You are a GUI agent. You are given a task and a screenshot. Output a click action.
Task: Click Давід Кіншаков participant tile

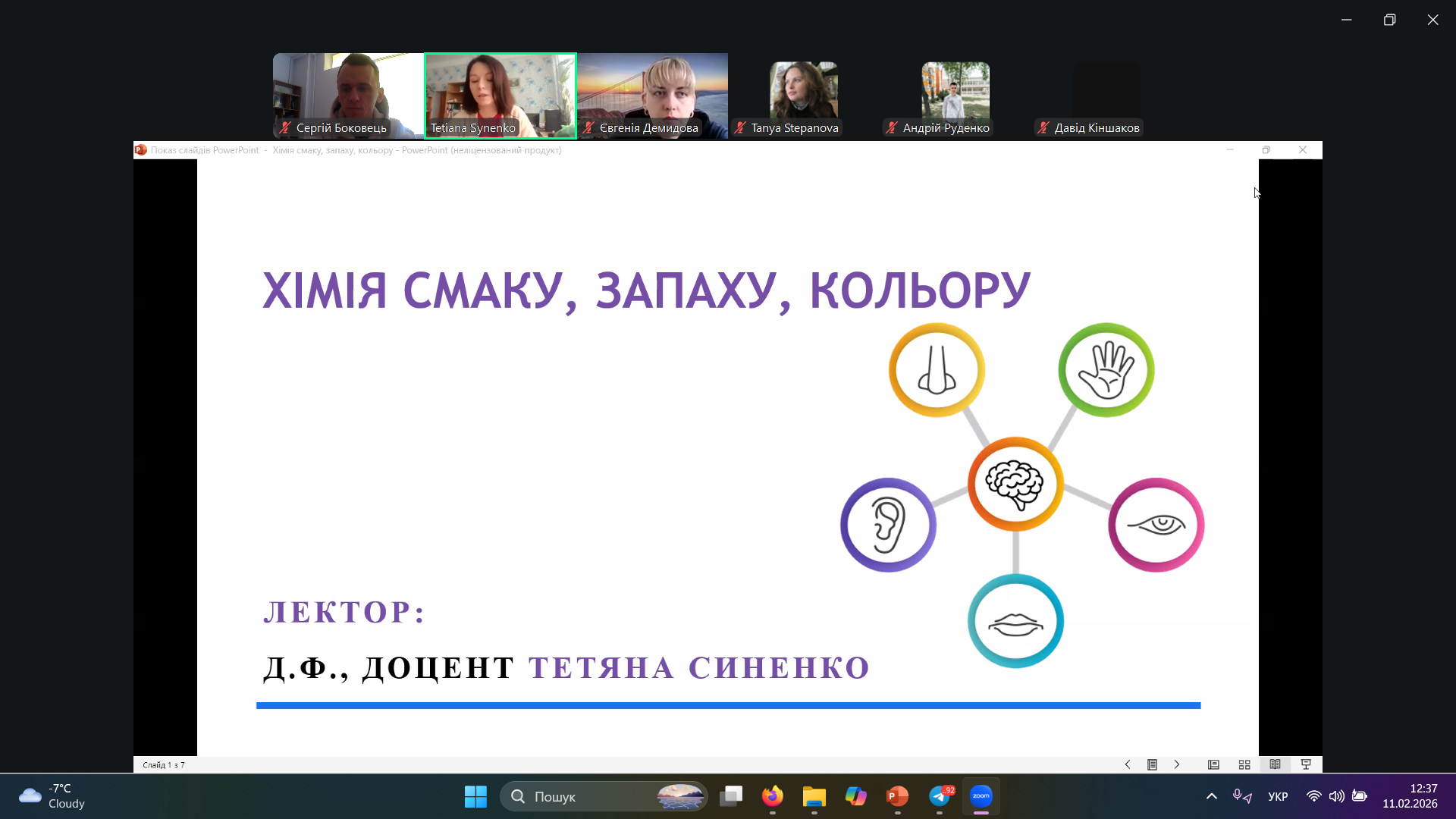coord(1106,95)
